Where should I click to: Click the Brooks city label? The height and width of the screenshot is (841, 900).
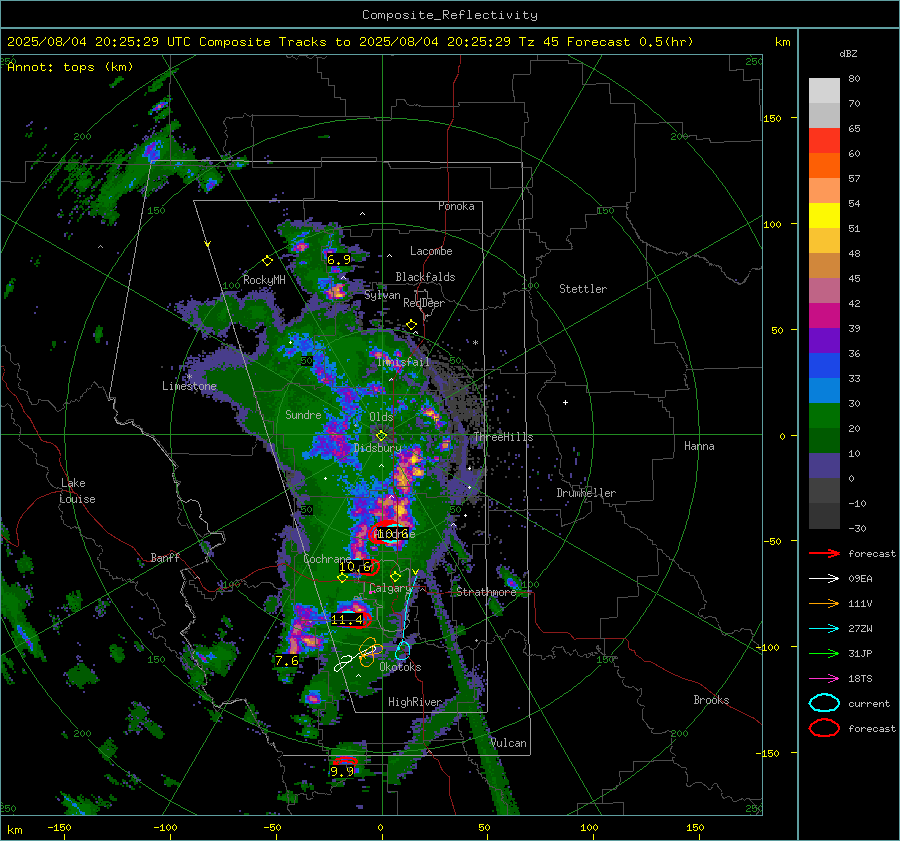711,700
